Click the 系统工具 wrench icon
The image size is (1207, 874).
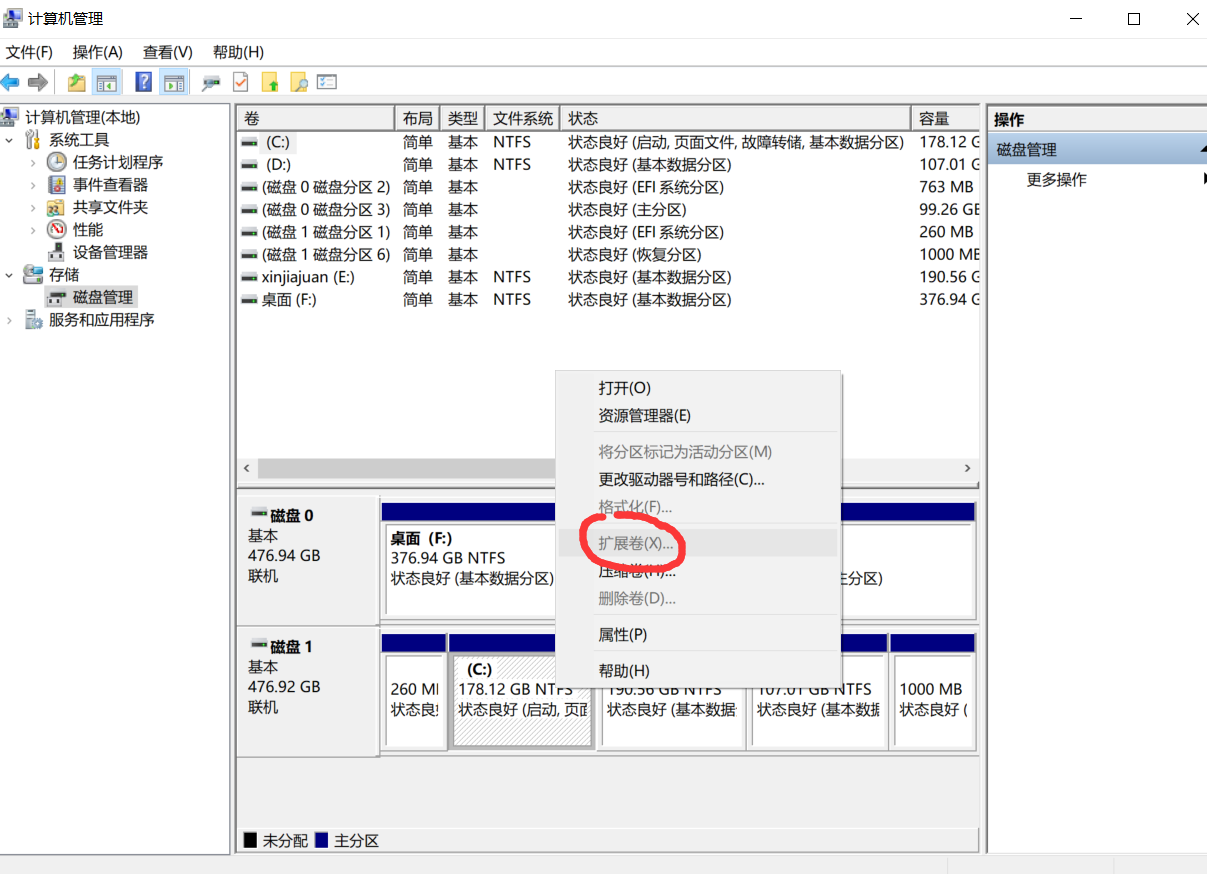pyautogui.click(x=34, y=140)
